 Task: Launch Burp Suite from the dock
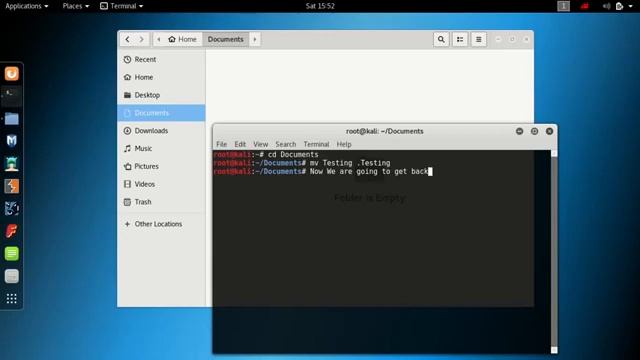tap(12, 186)
